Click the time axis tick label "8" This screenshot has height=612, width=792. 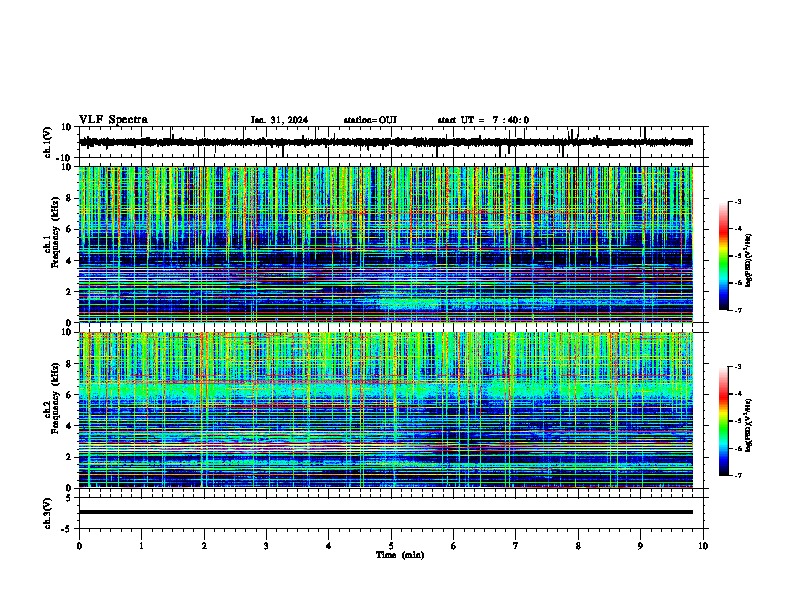click(x=578, y=546)
